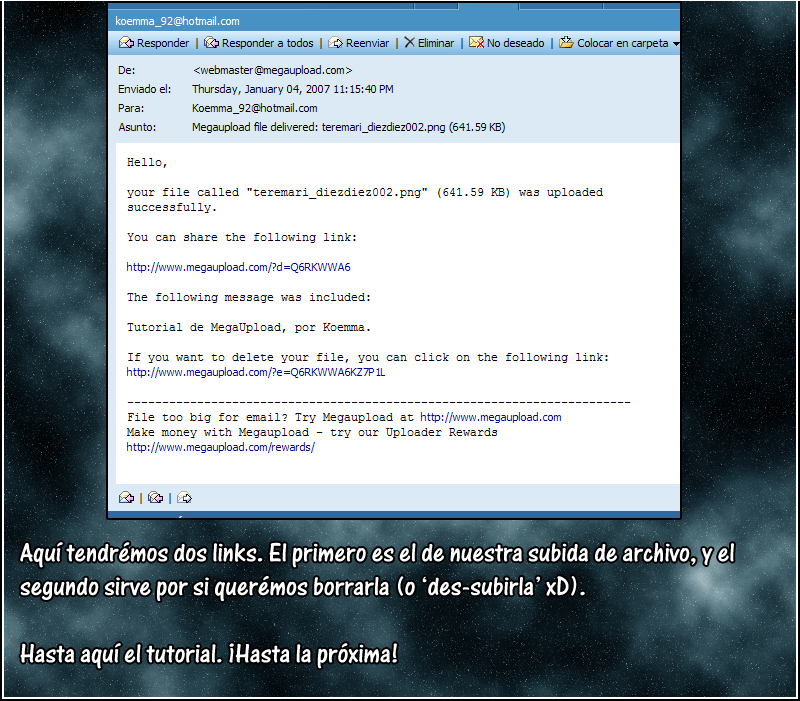Click 'If you want to delete your file' text
This screenshot has width=800, height=701.
(x=238, y=358)
